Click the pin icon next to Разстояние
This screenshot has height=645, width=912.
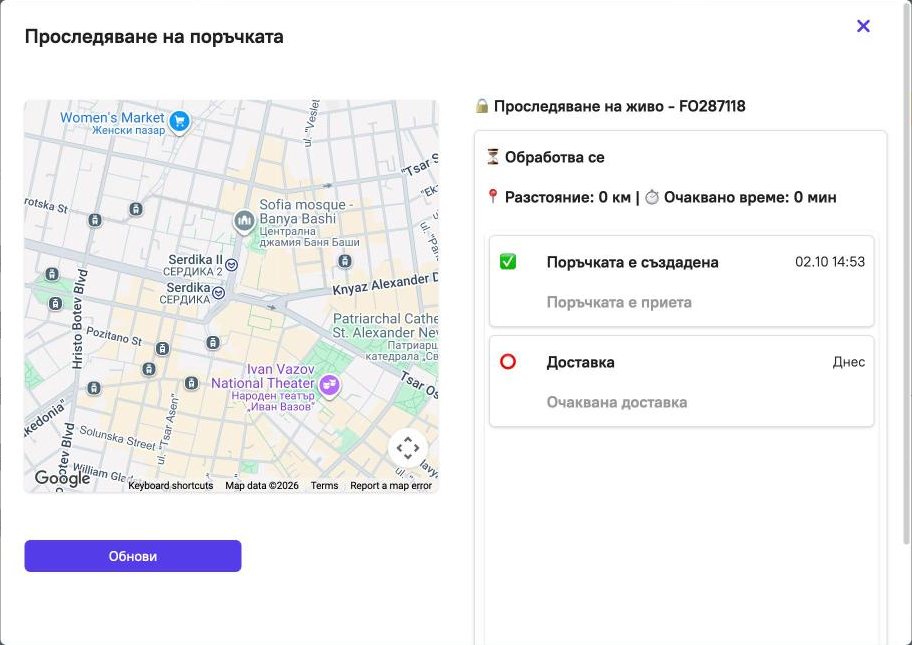coord(493,197)
